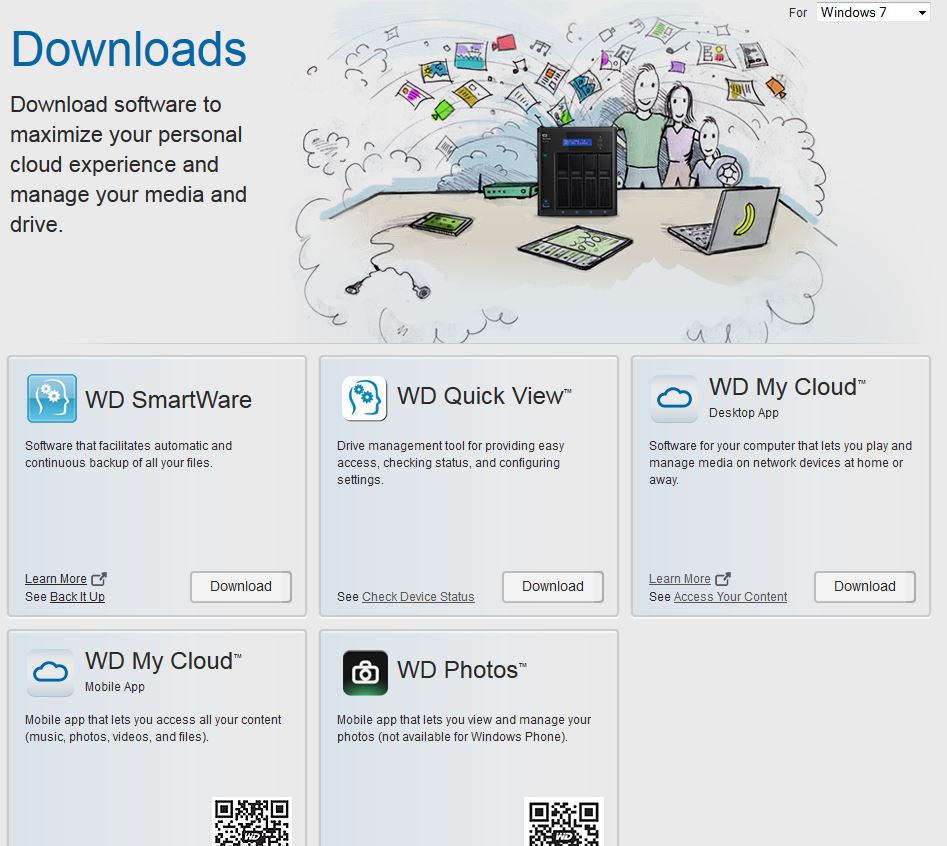Open the Windows 7 operating system dropdown
947x846 pixels.
(x=873, y=12)
